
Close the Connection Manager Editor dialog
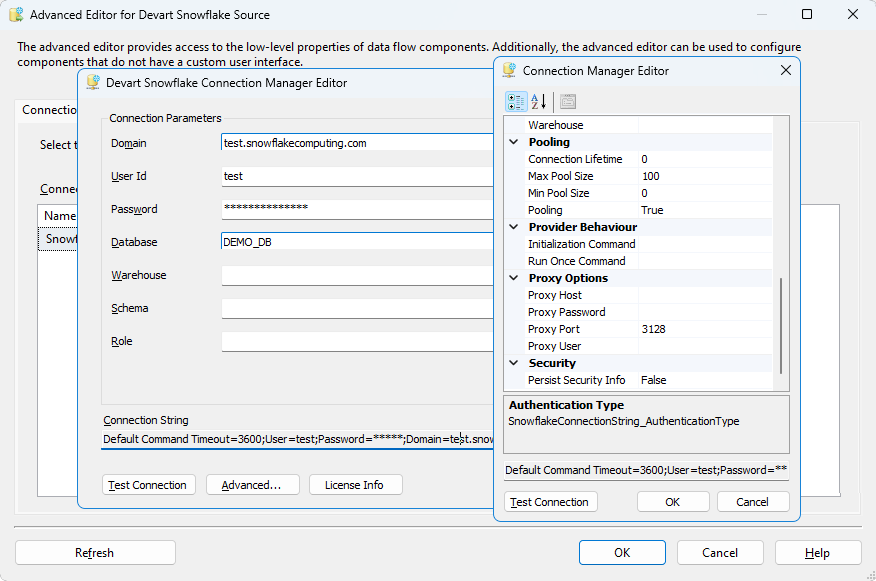pyautogui.click(x=785, y=71)
